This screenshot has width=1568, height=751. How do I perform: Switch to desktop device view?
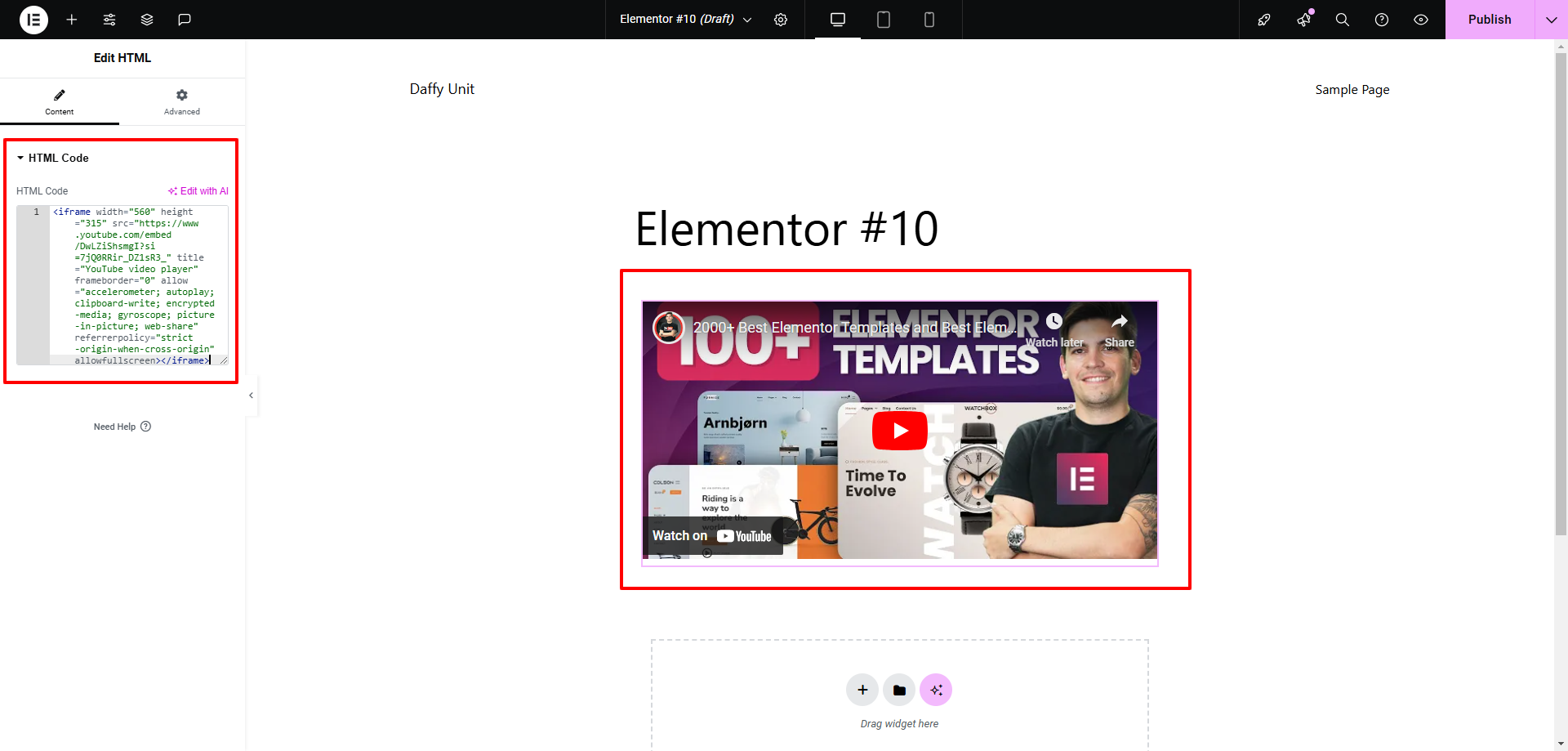[x=838, y=20]
